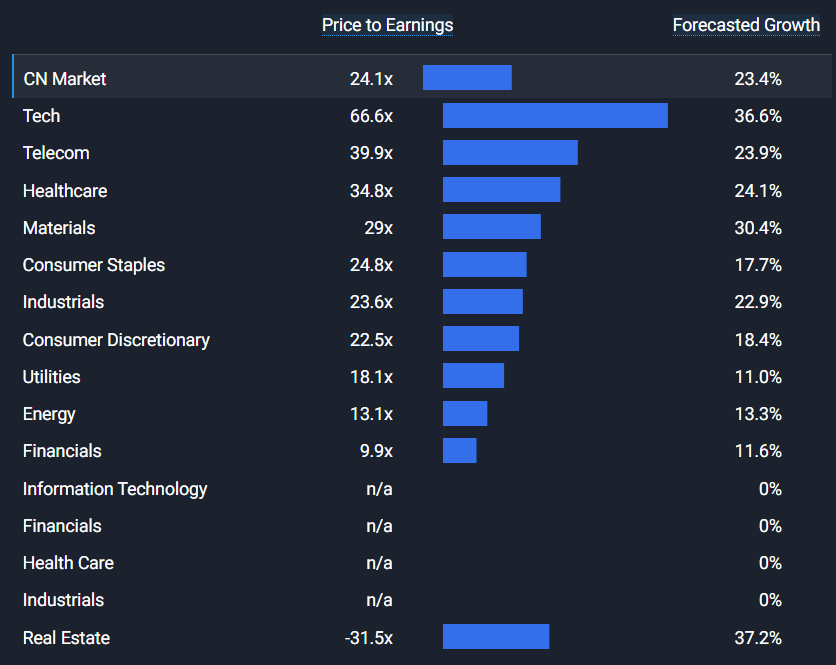
Task: Open the Tech sector row
Action: [42, 116]
